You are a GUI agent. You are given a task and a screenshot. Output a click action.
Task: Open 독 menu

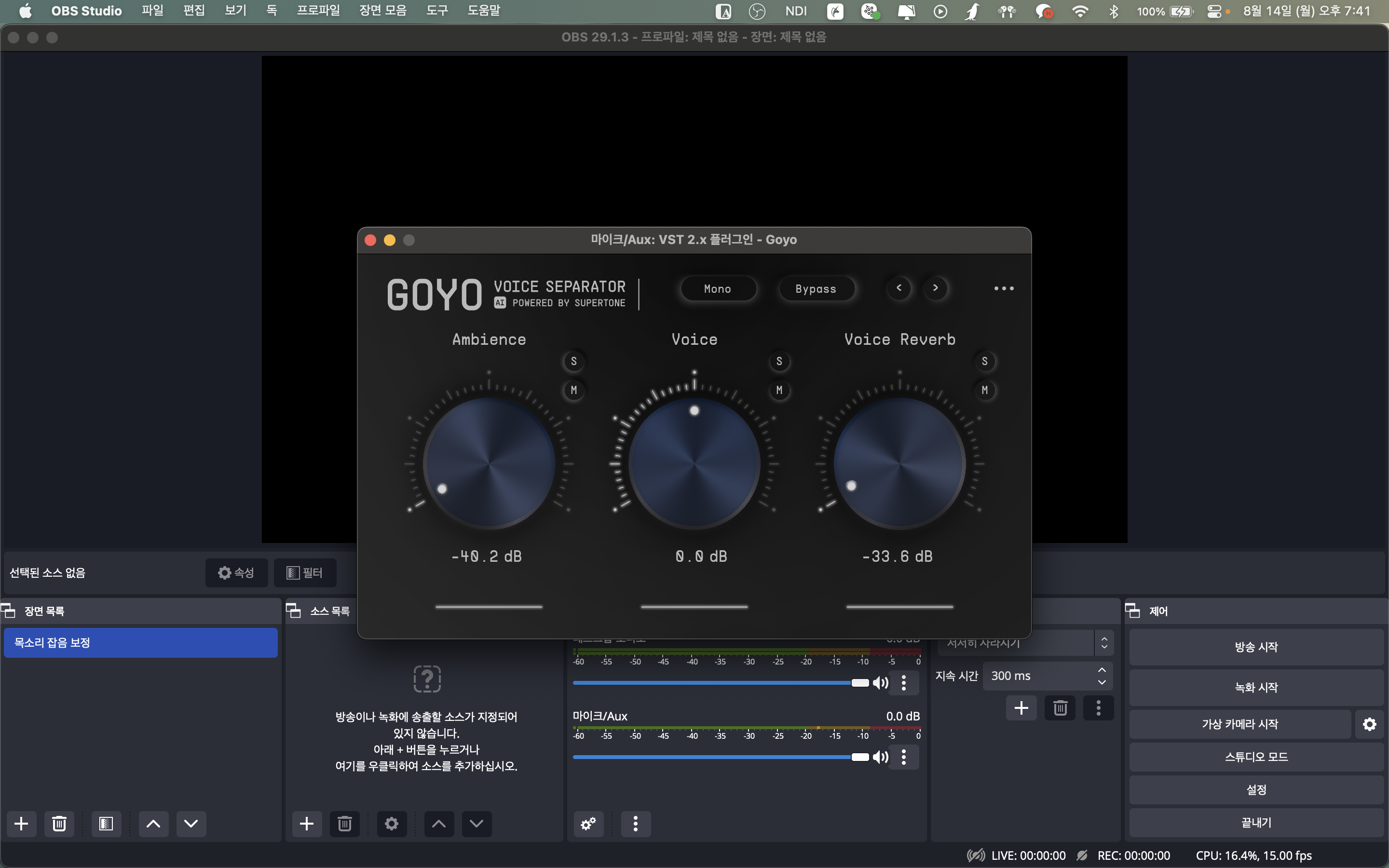coord(272,11)
